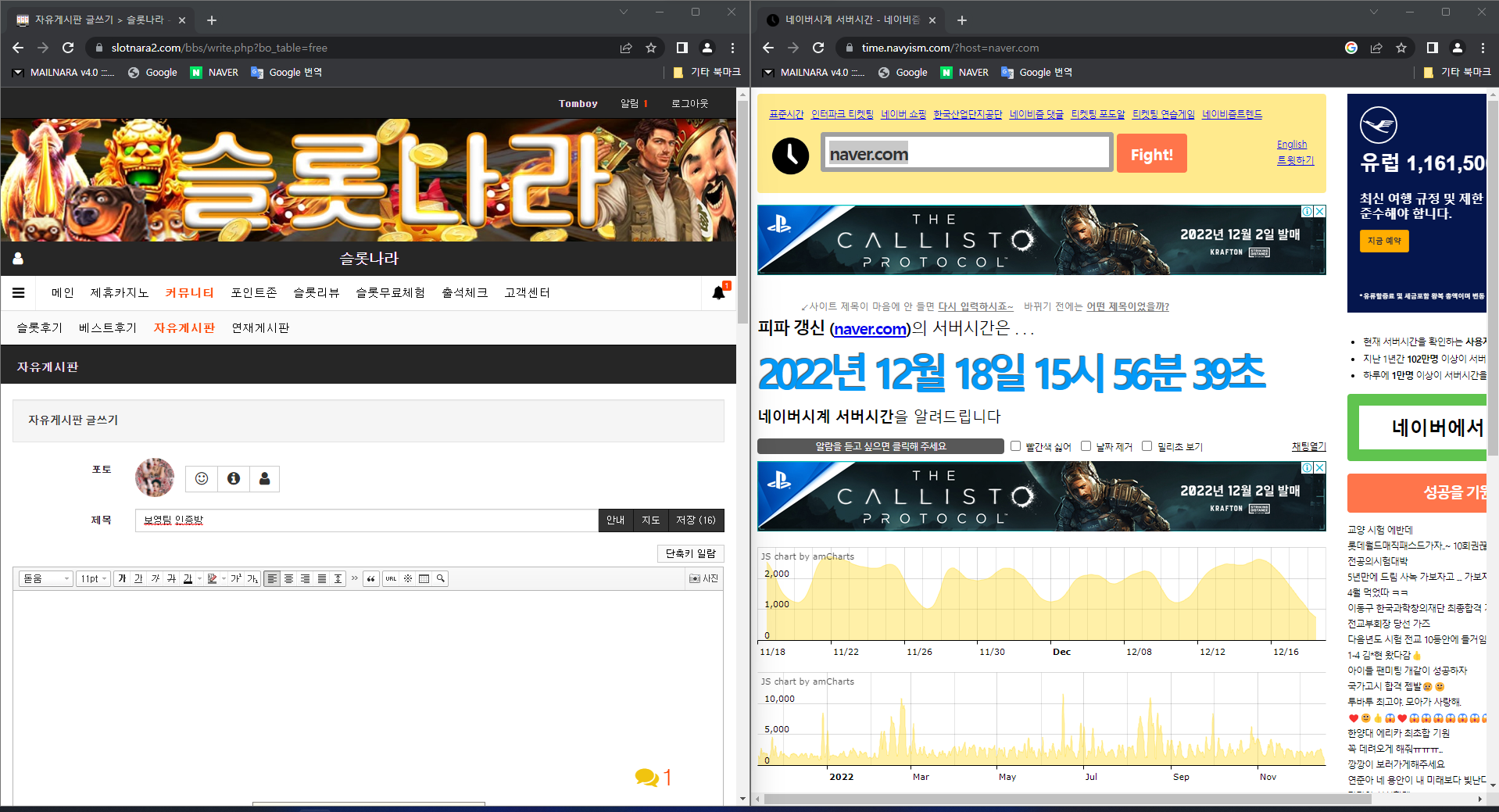Click the naver.com host input field
The height and width of the screenshot is (812, 1499).
click(x=966, y=153)
